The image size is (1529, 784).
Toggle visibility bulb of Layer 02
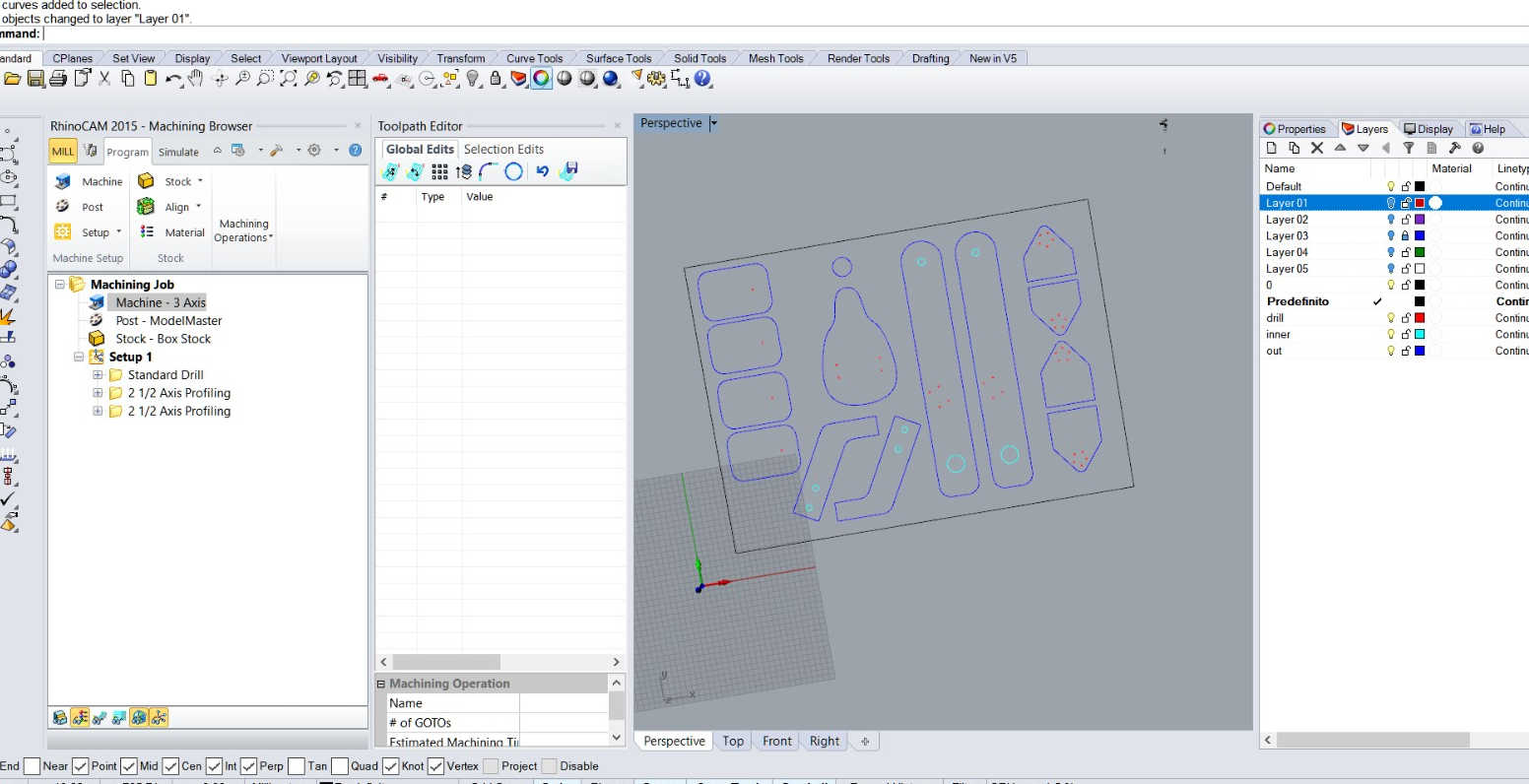click(1391, 220)
